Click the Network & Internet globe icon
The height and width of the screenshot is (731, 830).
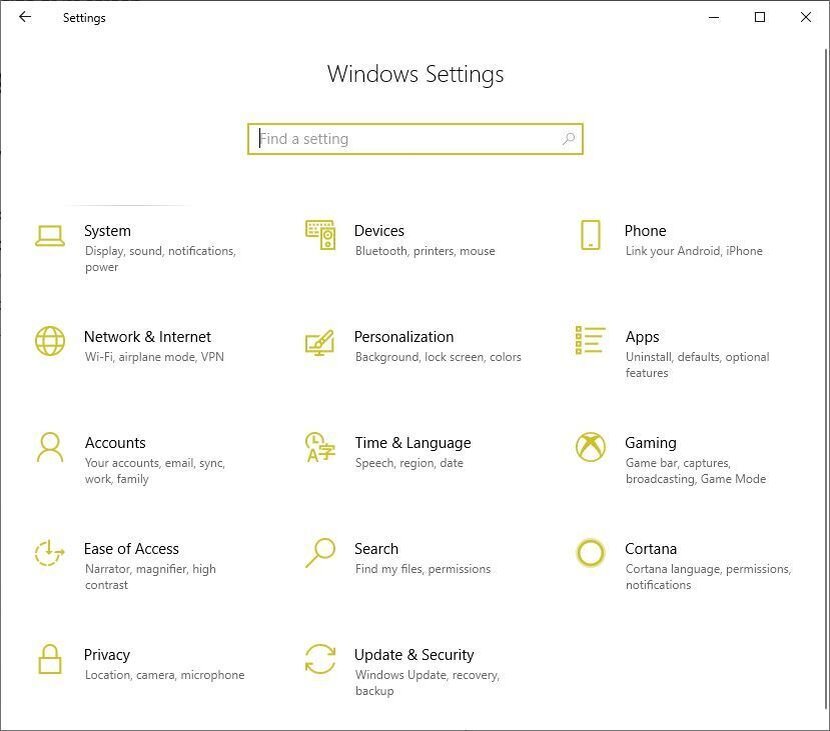point(50,341)
